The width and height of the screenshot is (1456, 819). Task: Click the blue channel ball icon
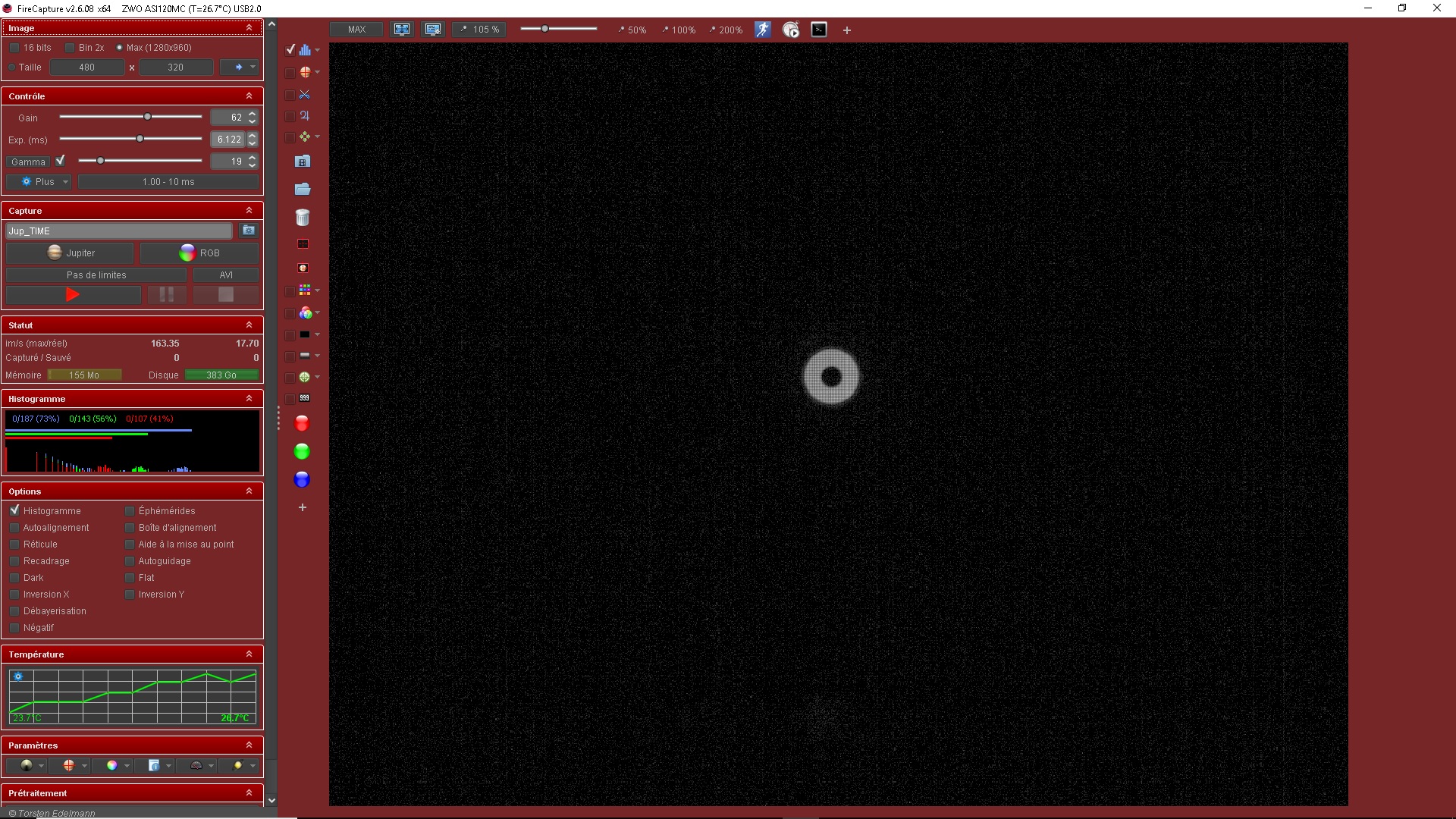[302, 479]
